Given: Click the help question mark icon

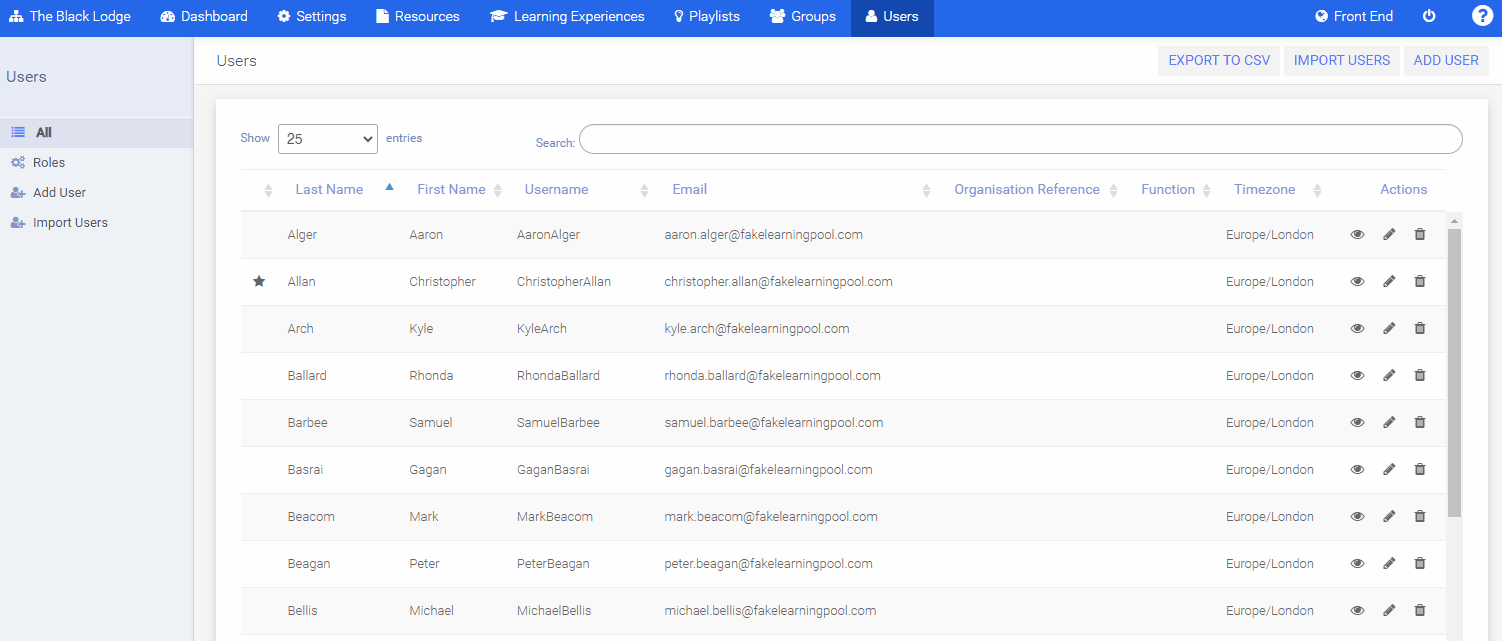Looking at the screenshot, I should pyautogui.click(x=1482, y=16).
